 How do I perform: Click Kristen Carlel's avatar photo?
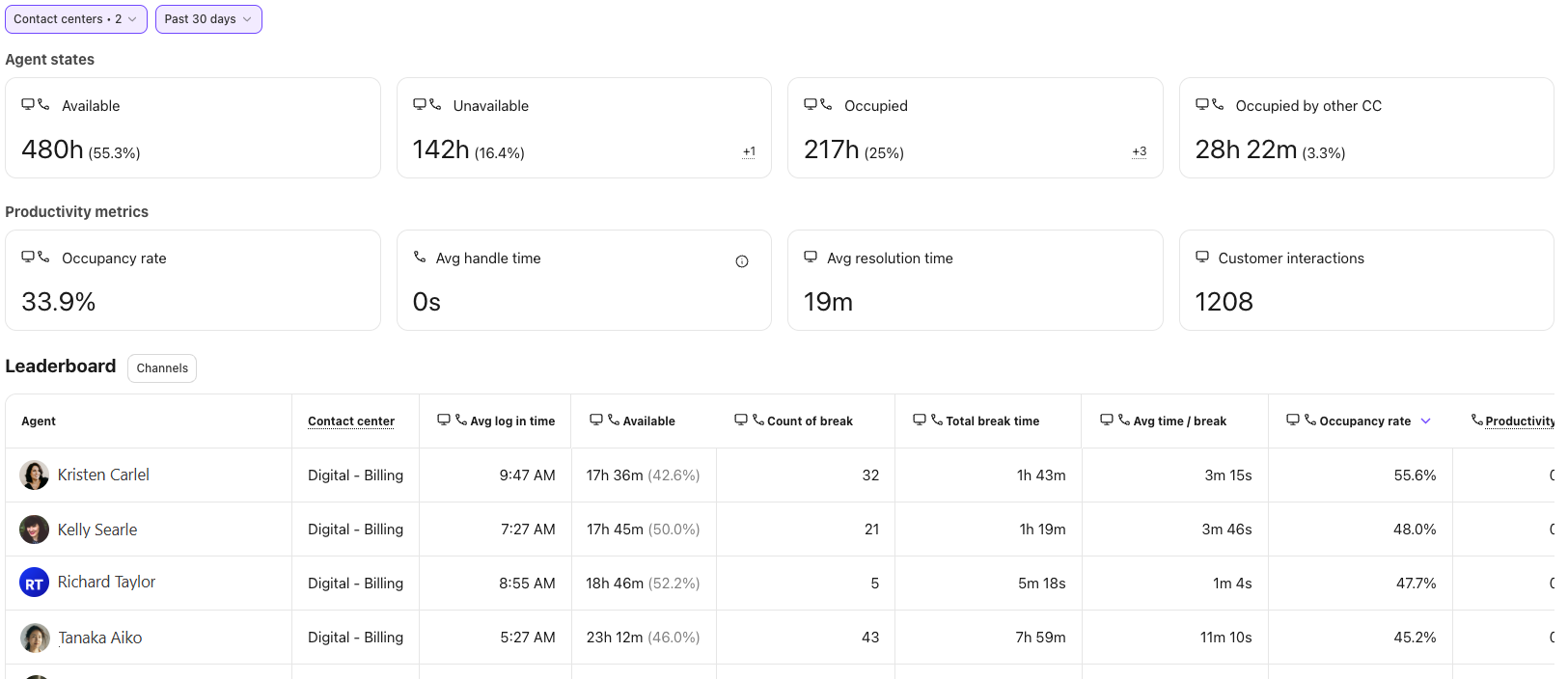point(35,475)
